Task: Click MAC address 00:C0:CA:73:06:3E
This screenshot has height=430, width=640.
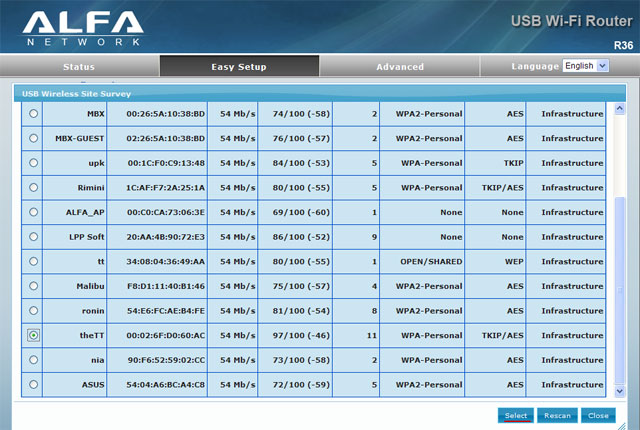Action: (166, 212)
